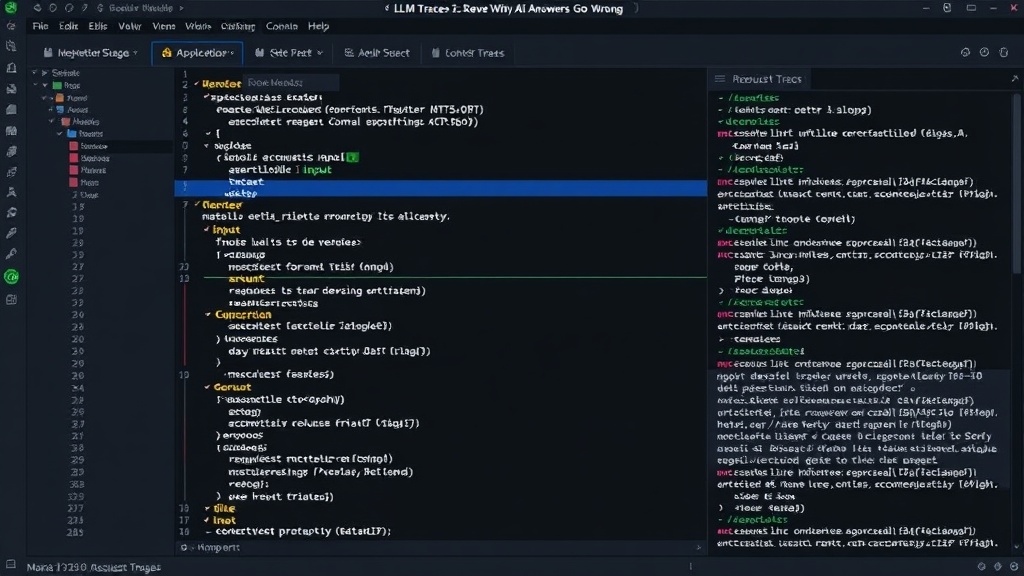Click the refresh icon left of the clock

tap(965, 52)
